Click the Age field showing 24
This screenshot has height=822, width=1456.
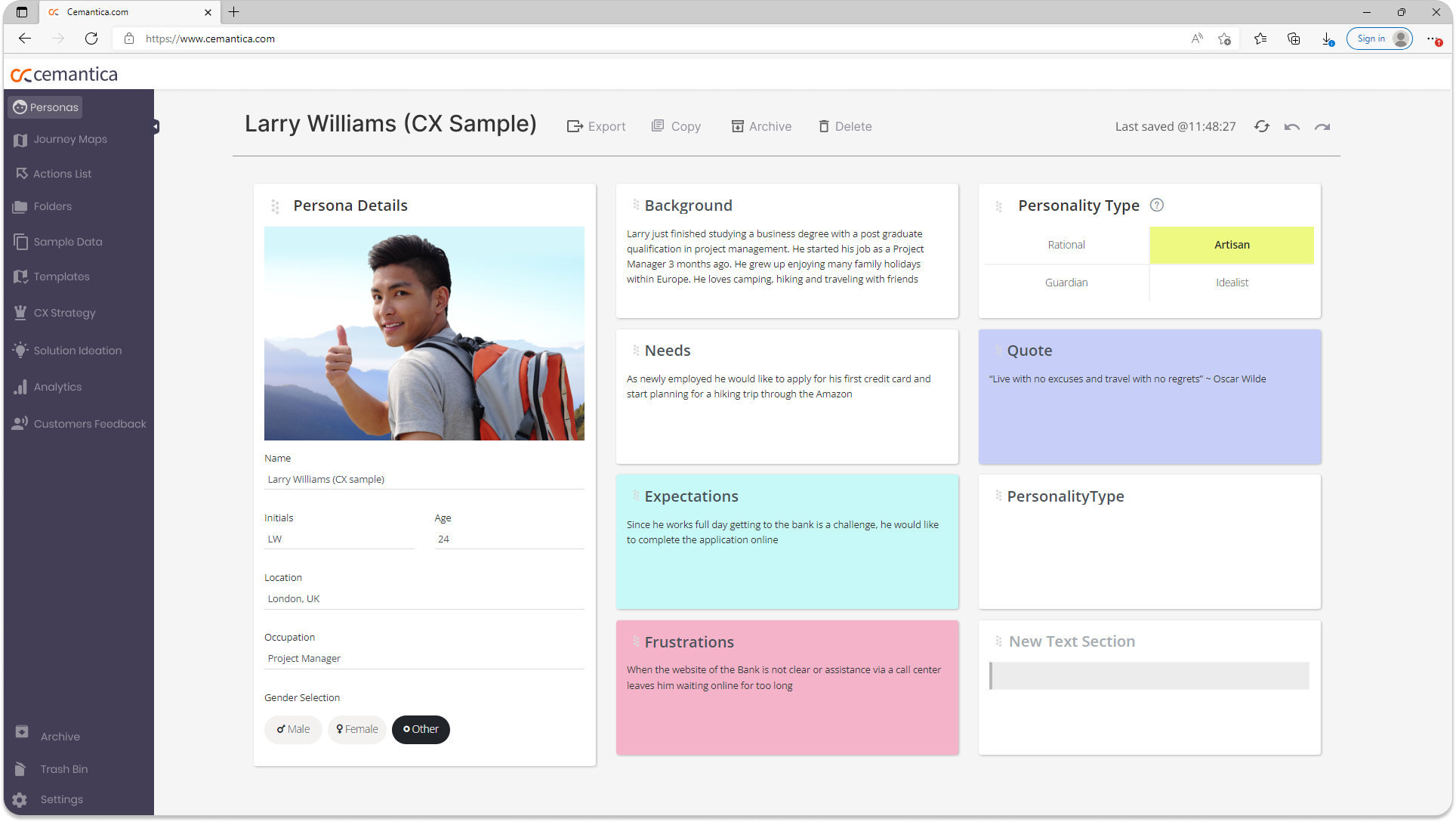click(x=510, y=539)
